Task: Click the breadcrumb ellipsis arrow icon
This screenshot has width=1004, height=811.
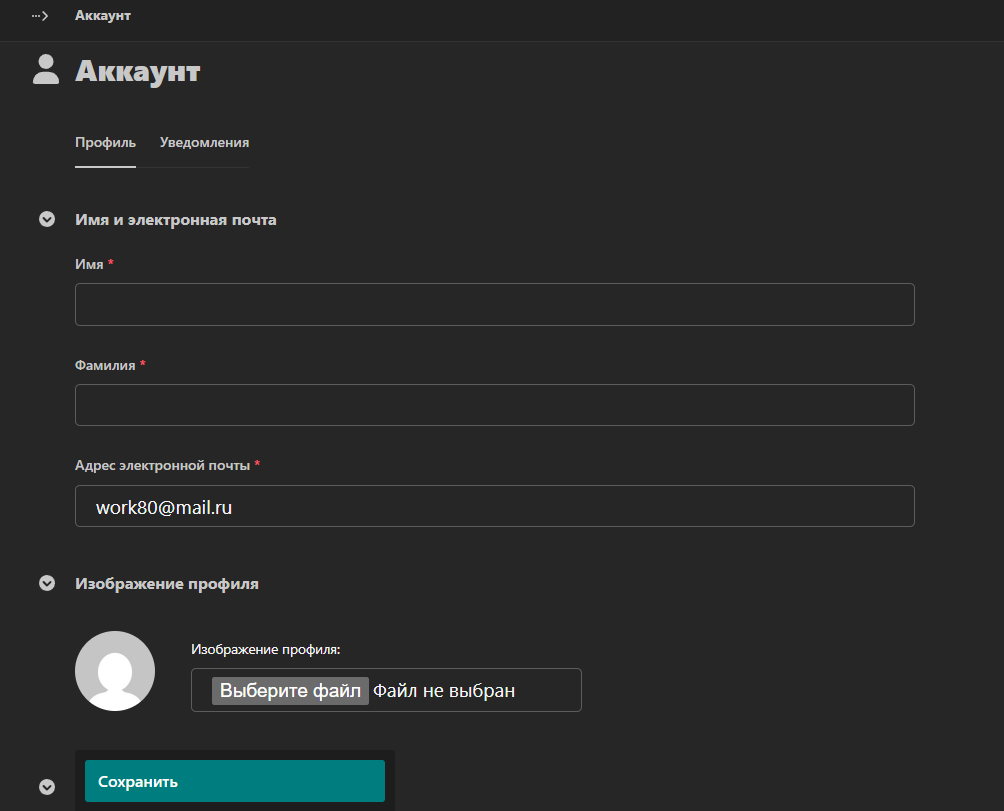Action: pyautogui.click(x=40, y=15)
